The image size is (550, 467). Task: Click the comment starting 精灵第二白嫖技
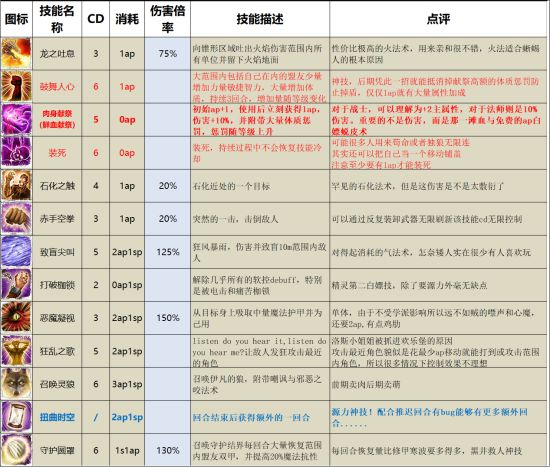[x=409, y=285]
